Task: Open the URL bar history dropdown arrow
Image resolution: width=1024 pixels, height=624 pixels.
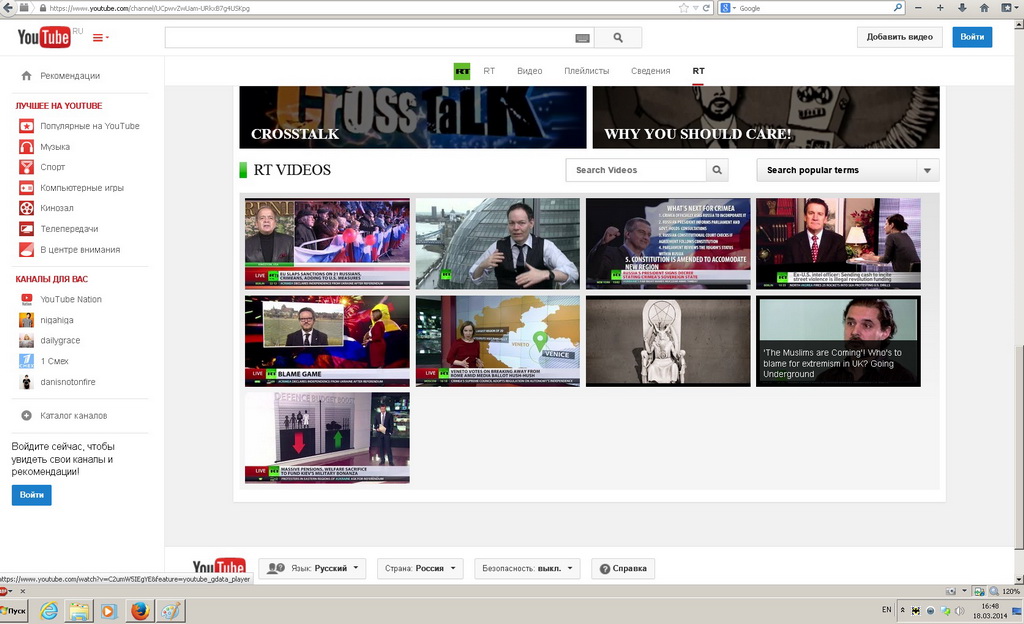Action: coord(696,8)
